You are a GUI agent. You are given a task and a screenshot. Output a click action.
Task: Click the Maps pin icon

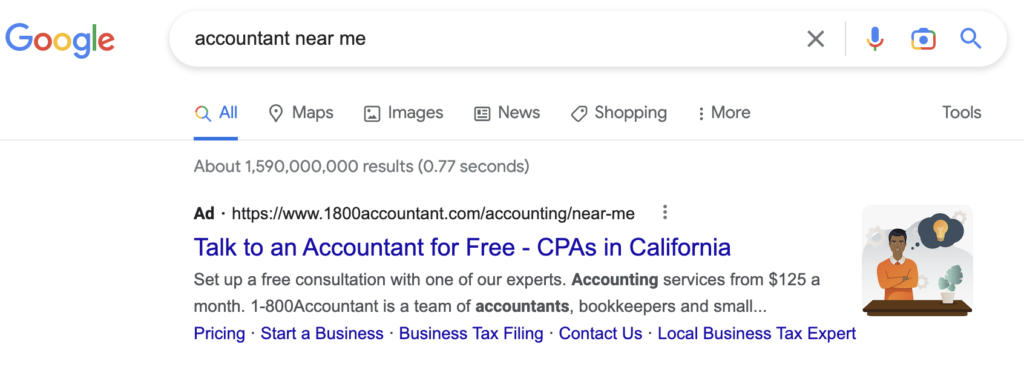pyautogui.click(x=276, y=113)
